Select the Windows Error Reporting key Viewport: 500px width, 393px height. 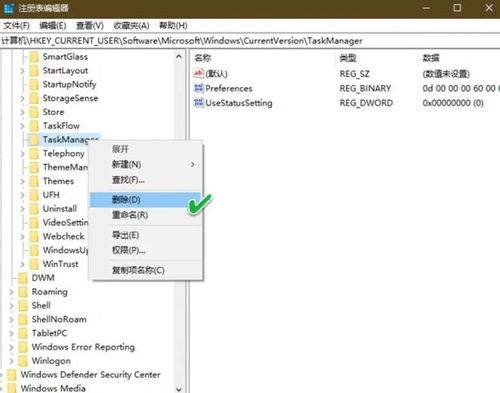pyautogui.click(x=83, y=347)
